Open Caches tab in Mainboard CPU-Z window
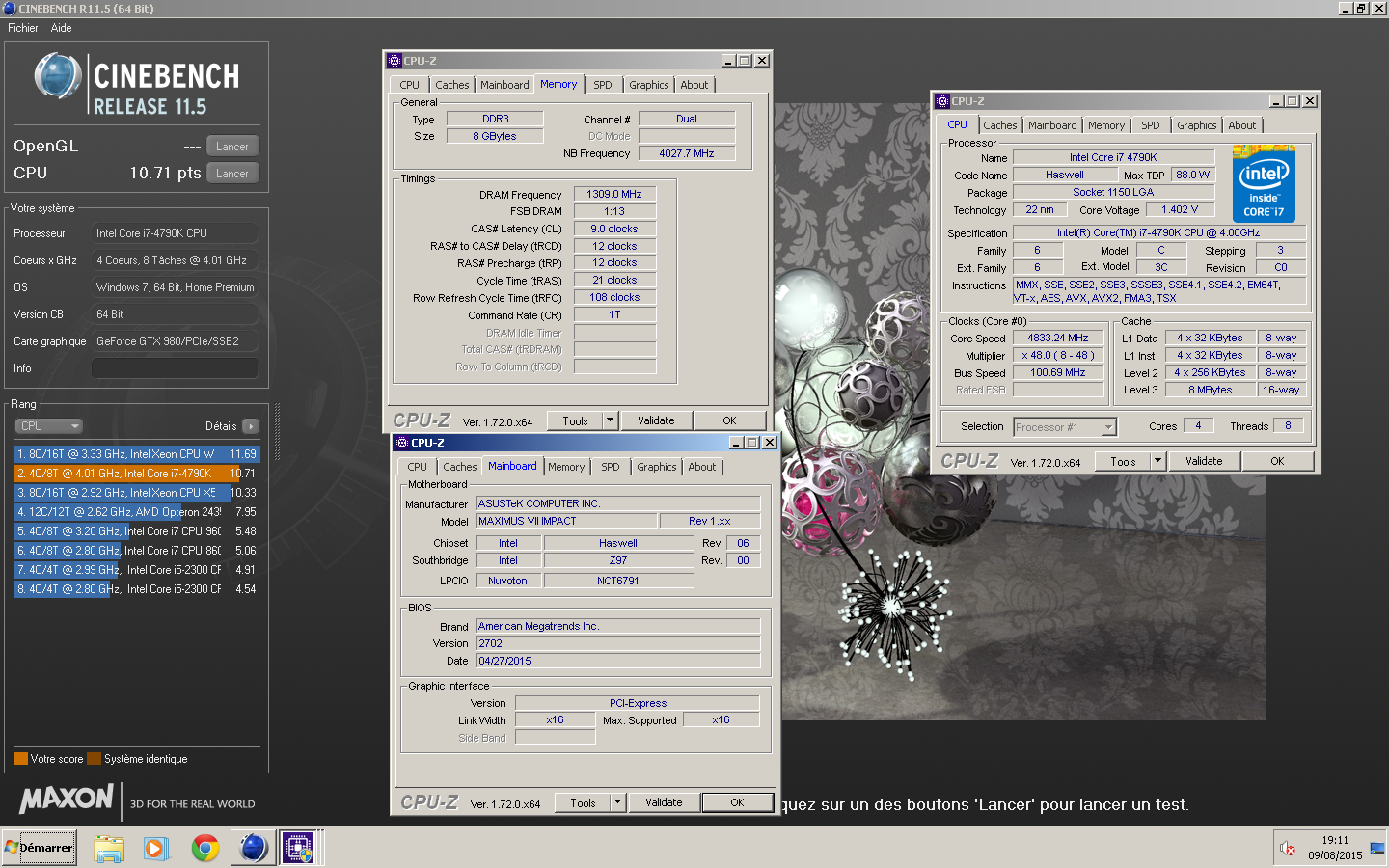The height and width of the screenshot is (868, 1389). (x=460, y=467)
